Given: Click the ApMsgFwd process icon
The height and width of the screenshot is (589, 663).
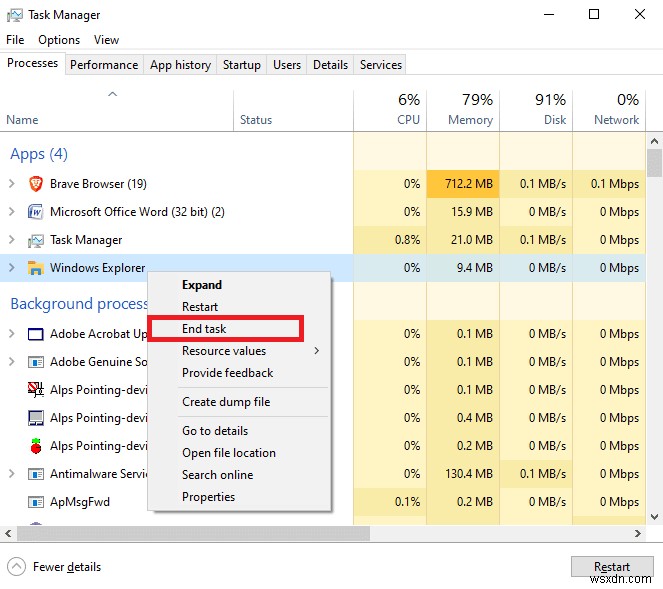Looking at the screenshot, I should 36,502.
